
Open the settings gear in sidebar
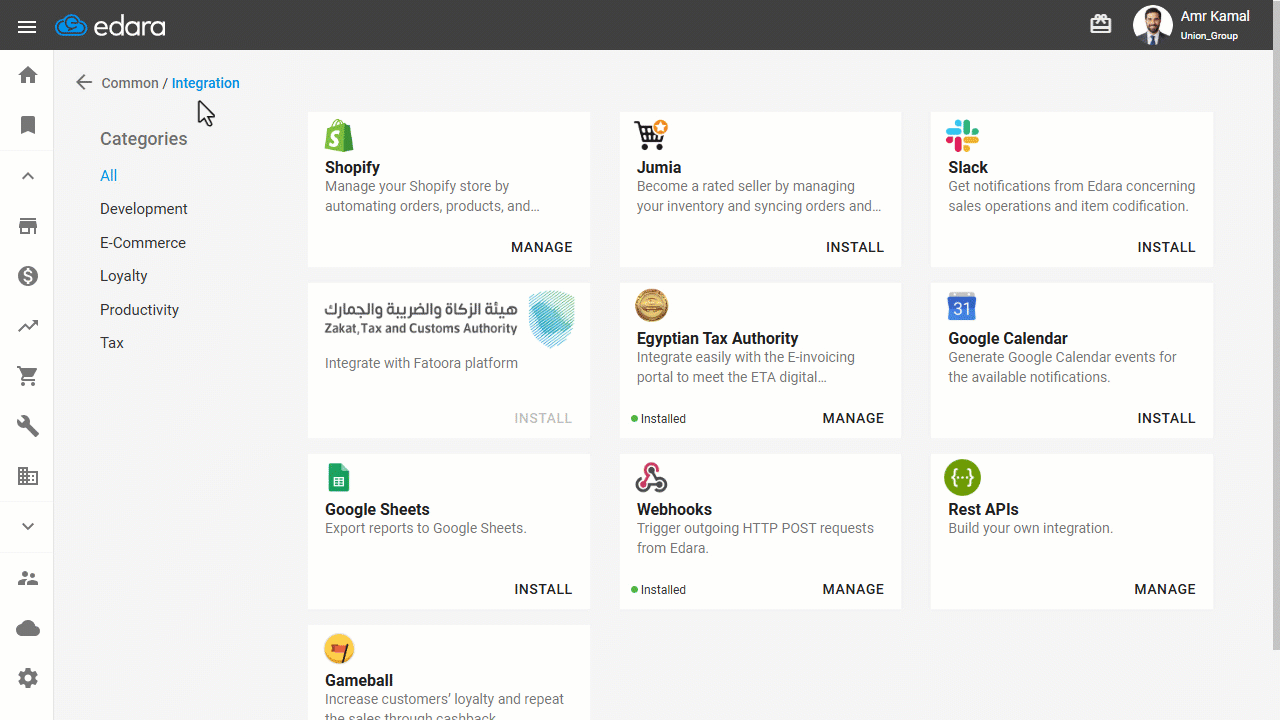click(28, 678)
